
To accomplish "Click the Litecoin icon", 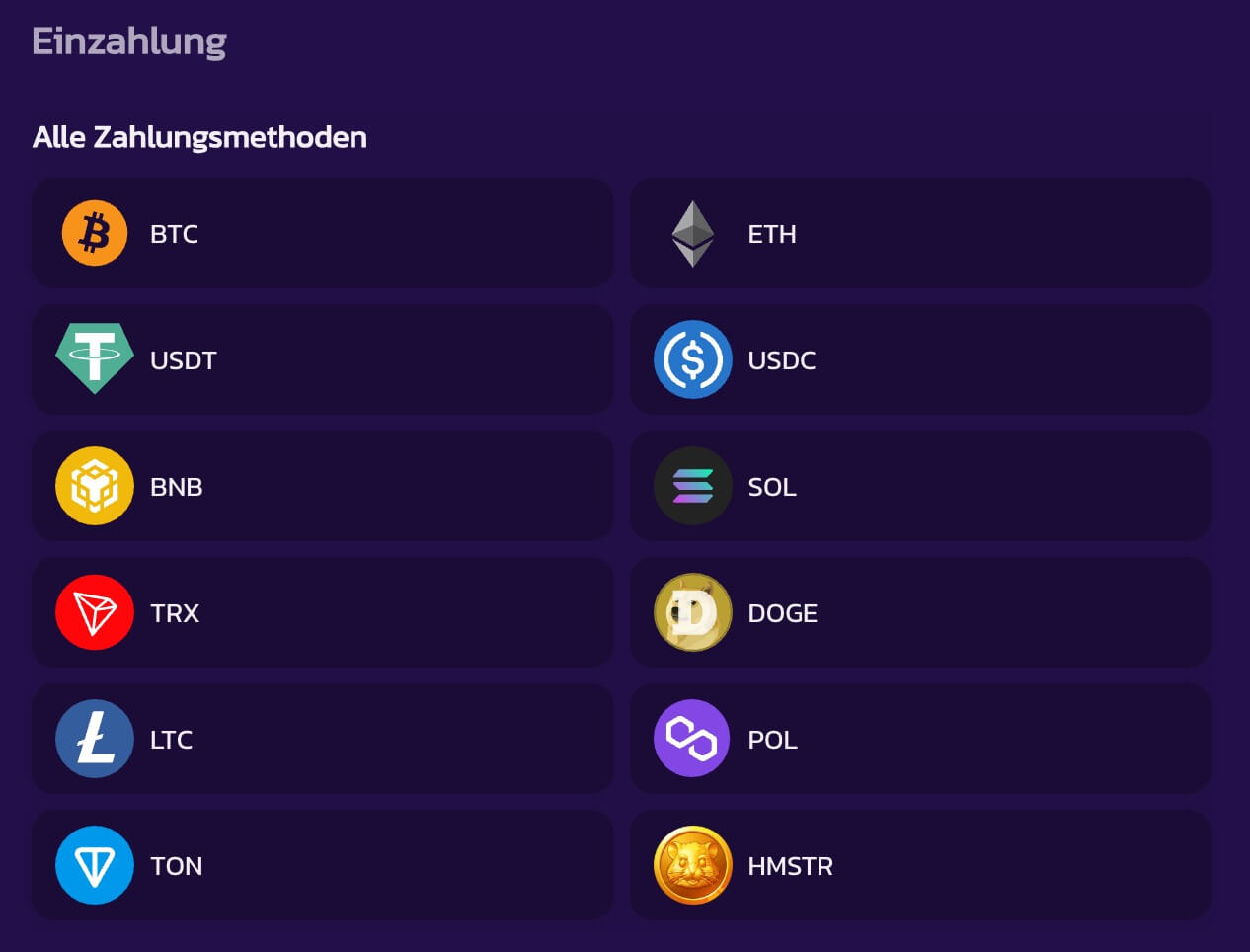I will tap(95, 739).
